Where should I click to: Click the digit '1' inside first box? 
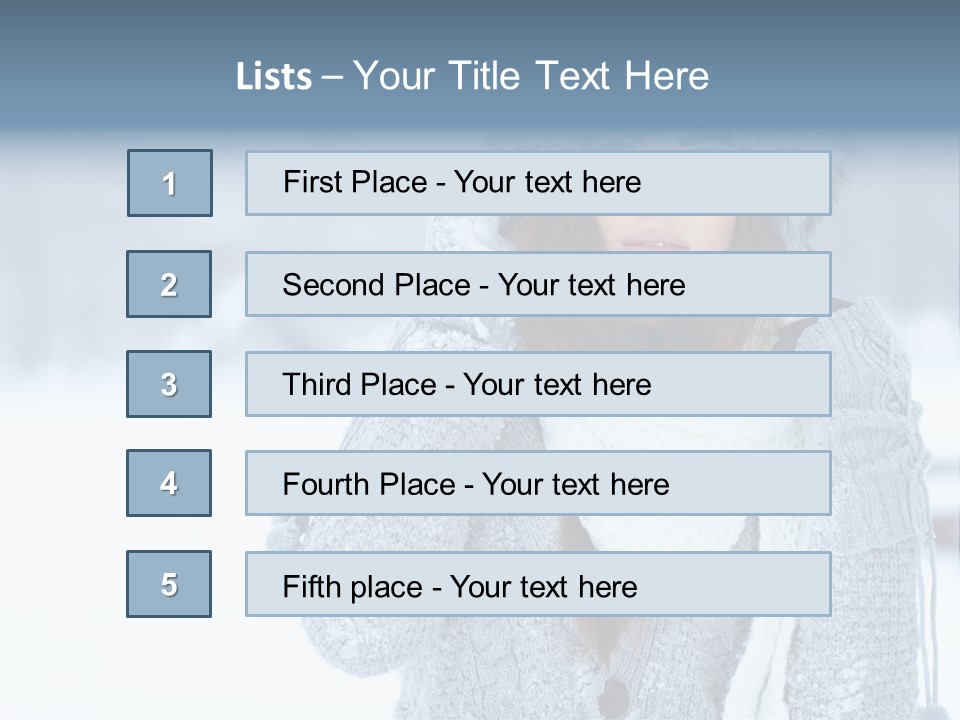(169, 184)
